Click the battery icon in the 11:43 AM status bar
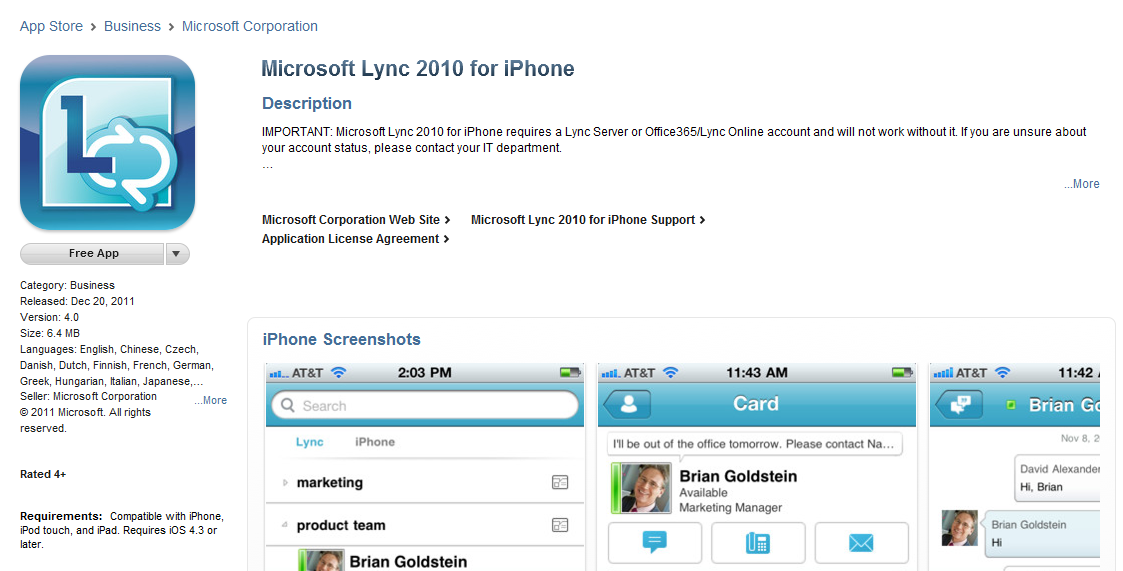The image size is (1123, 571). 902,373
